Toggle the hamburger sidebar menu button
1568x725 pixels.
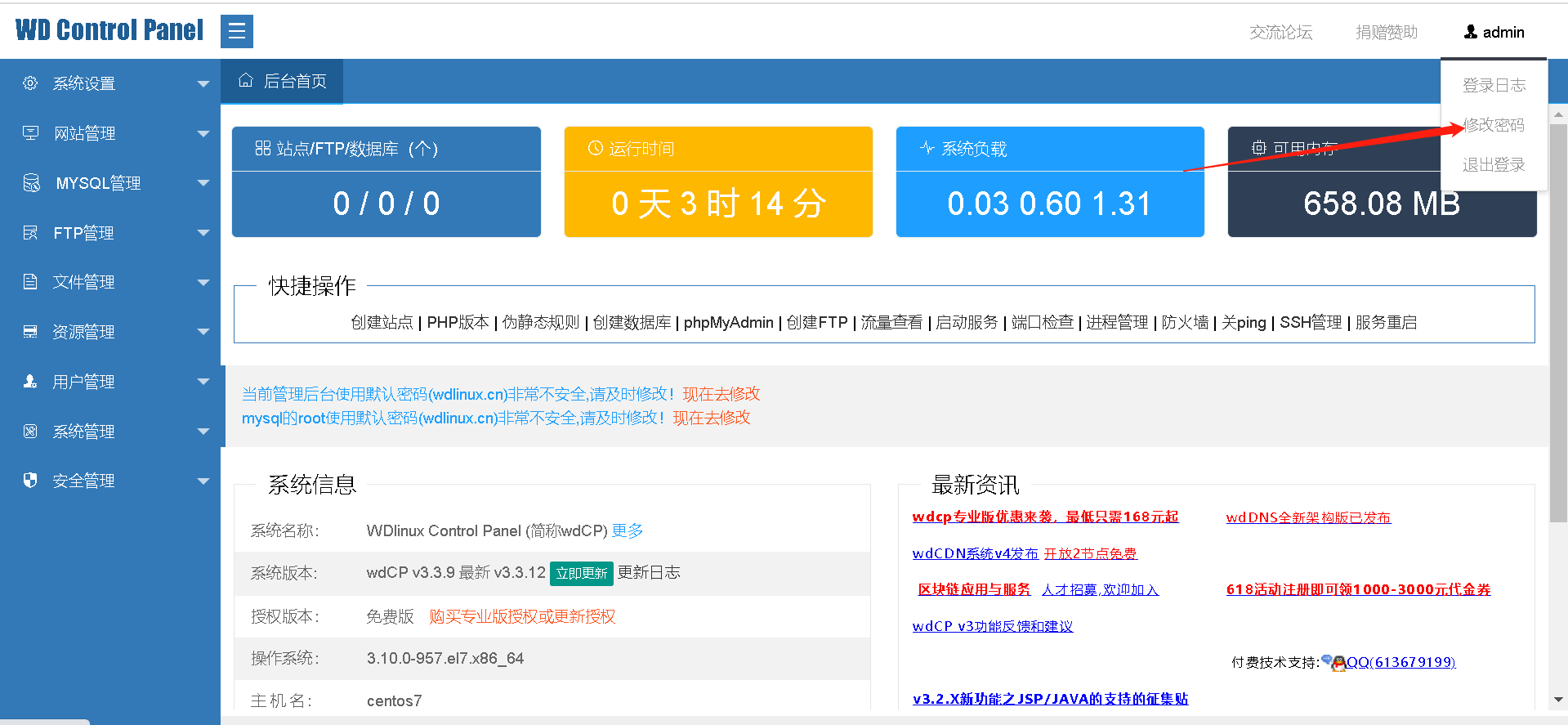point(237,31)
